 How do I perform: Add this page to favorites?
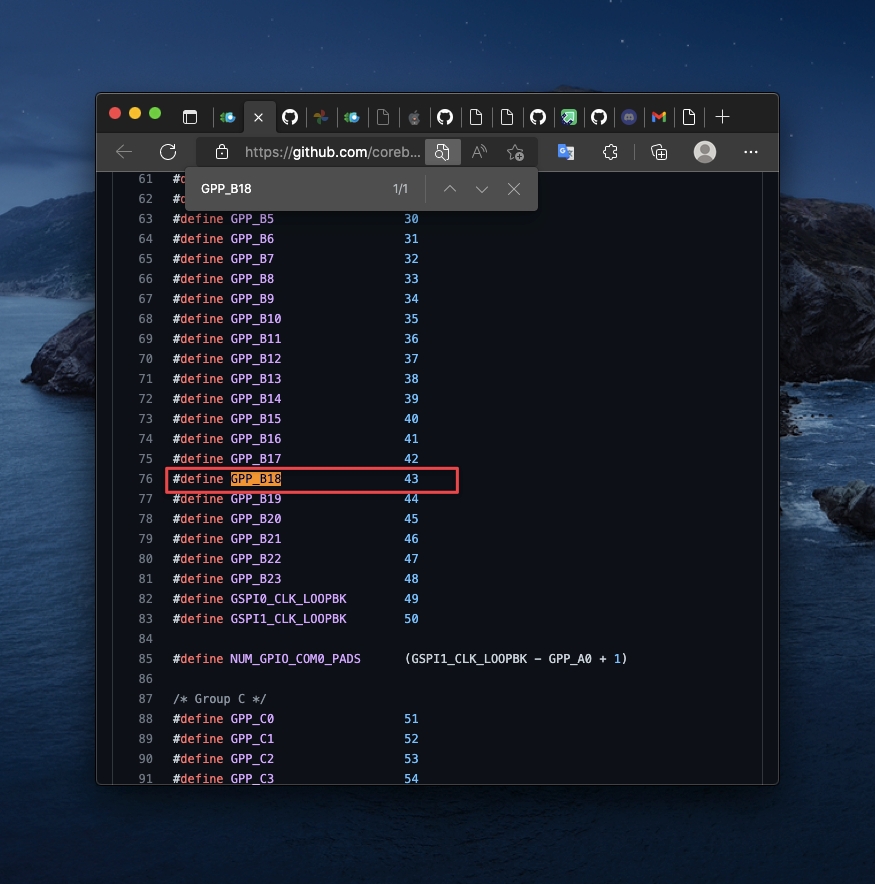[515, 152]
